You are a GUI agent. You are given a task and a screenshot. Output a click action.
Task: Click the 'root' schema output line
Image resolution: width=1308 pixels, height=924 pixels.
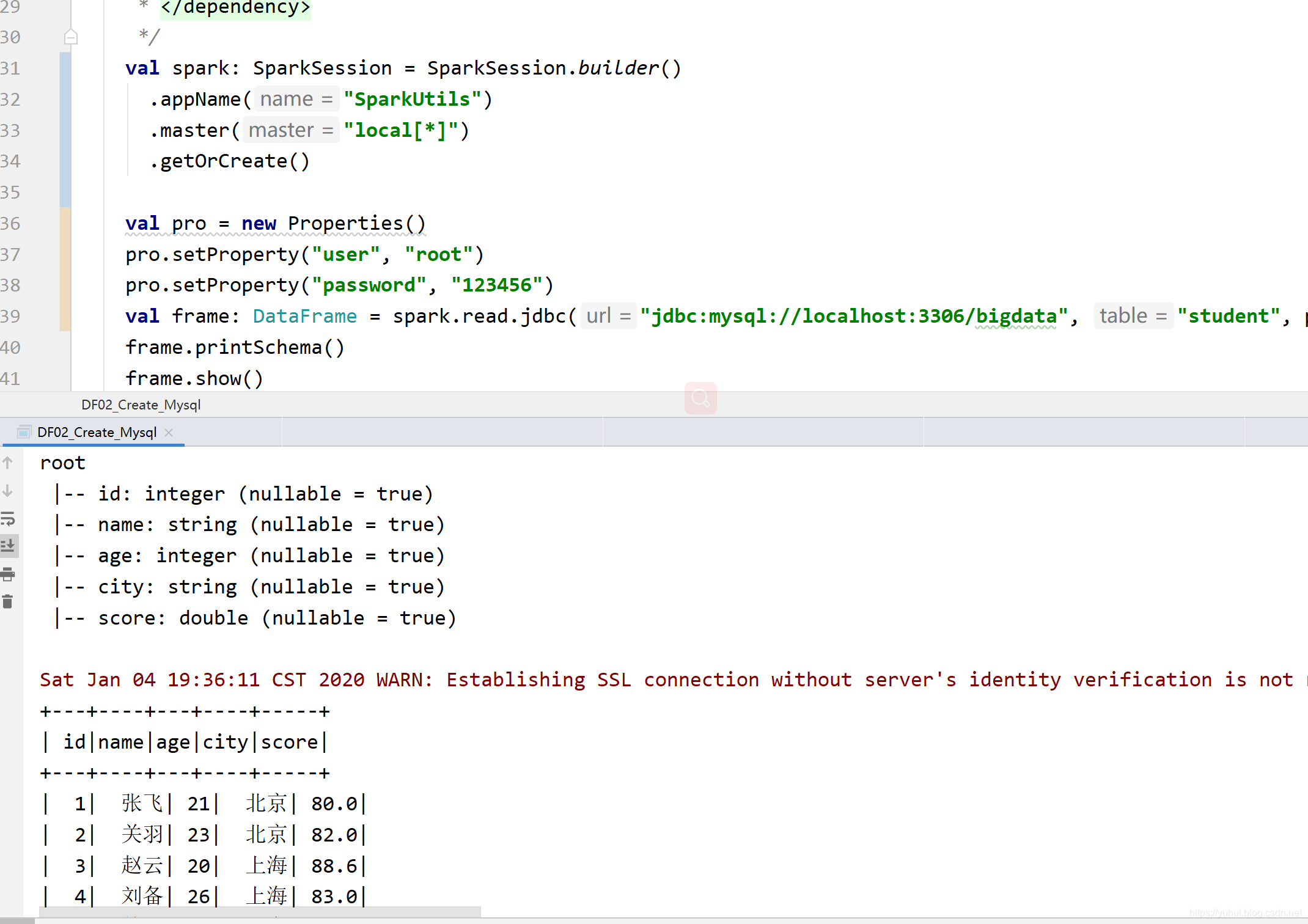tap(63, 463)
